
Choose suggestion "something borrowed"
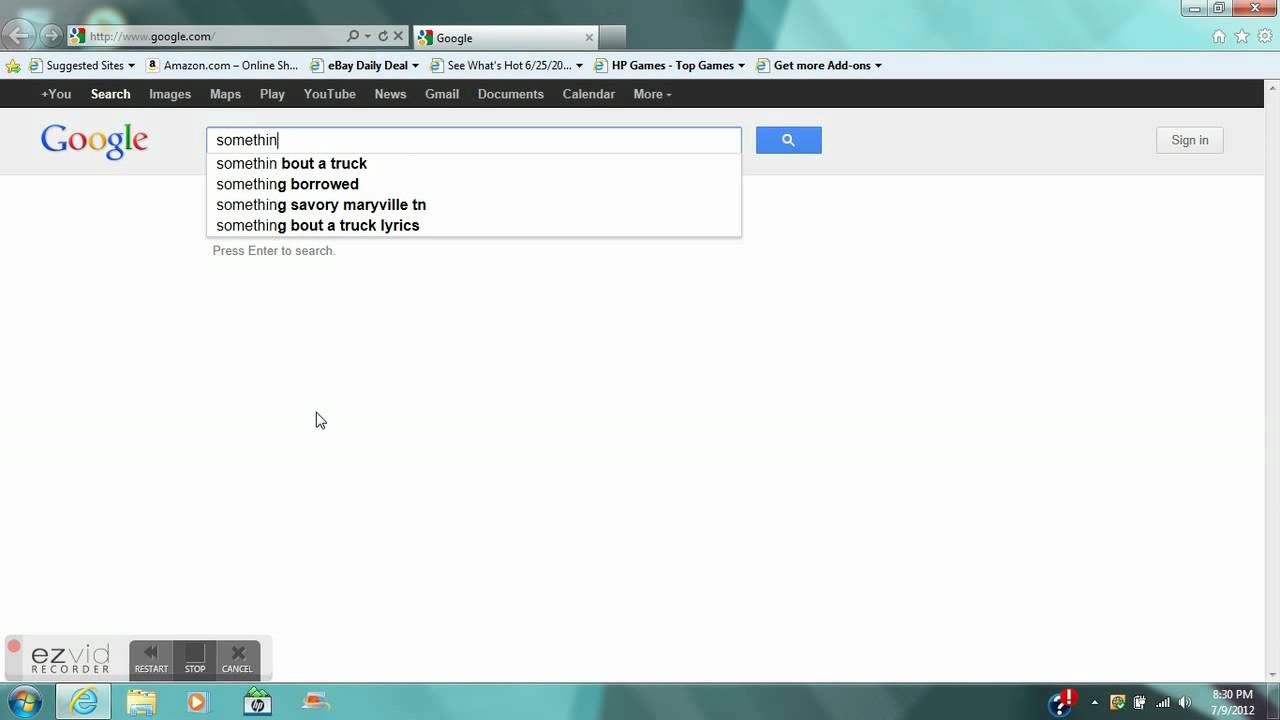[x=474, y=184]
